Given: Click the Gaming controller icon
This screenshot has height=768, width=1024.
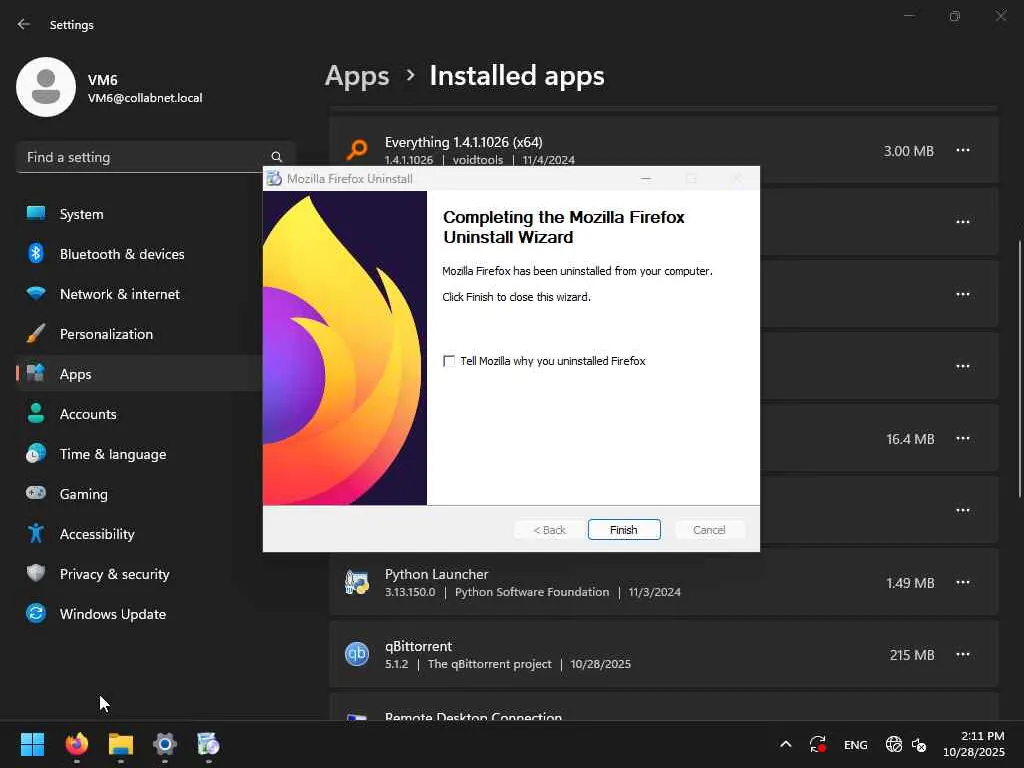Looking at the screenshot, I should coord(36,492).
